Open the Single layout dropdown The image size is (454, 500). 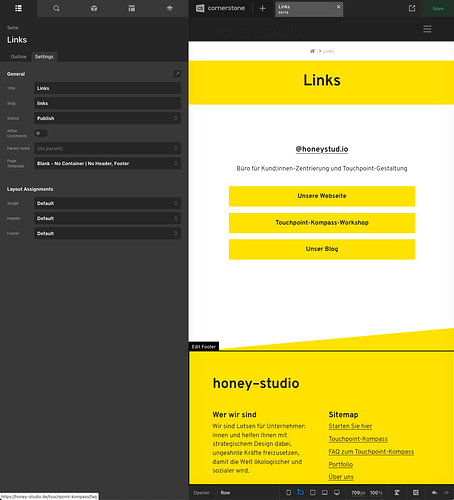[107, 203]
